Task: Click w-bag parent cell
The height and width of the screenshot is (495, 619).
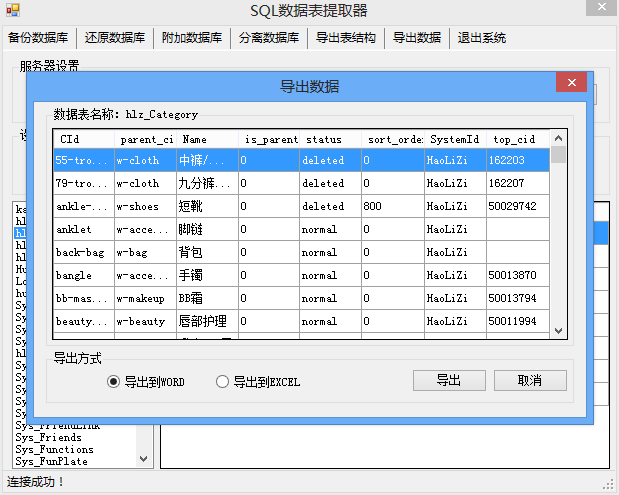Action: click(x=146, y=252)
